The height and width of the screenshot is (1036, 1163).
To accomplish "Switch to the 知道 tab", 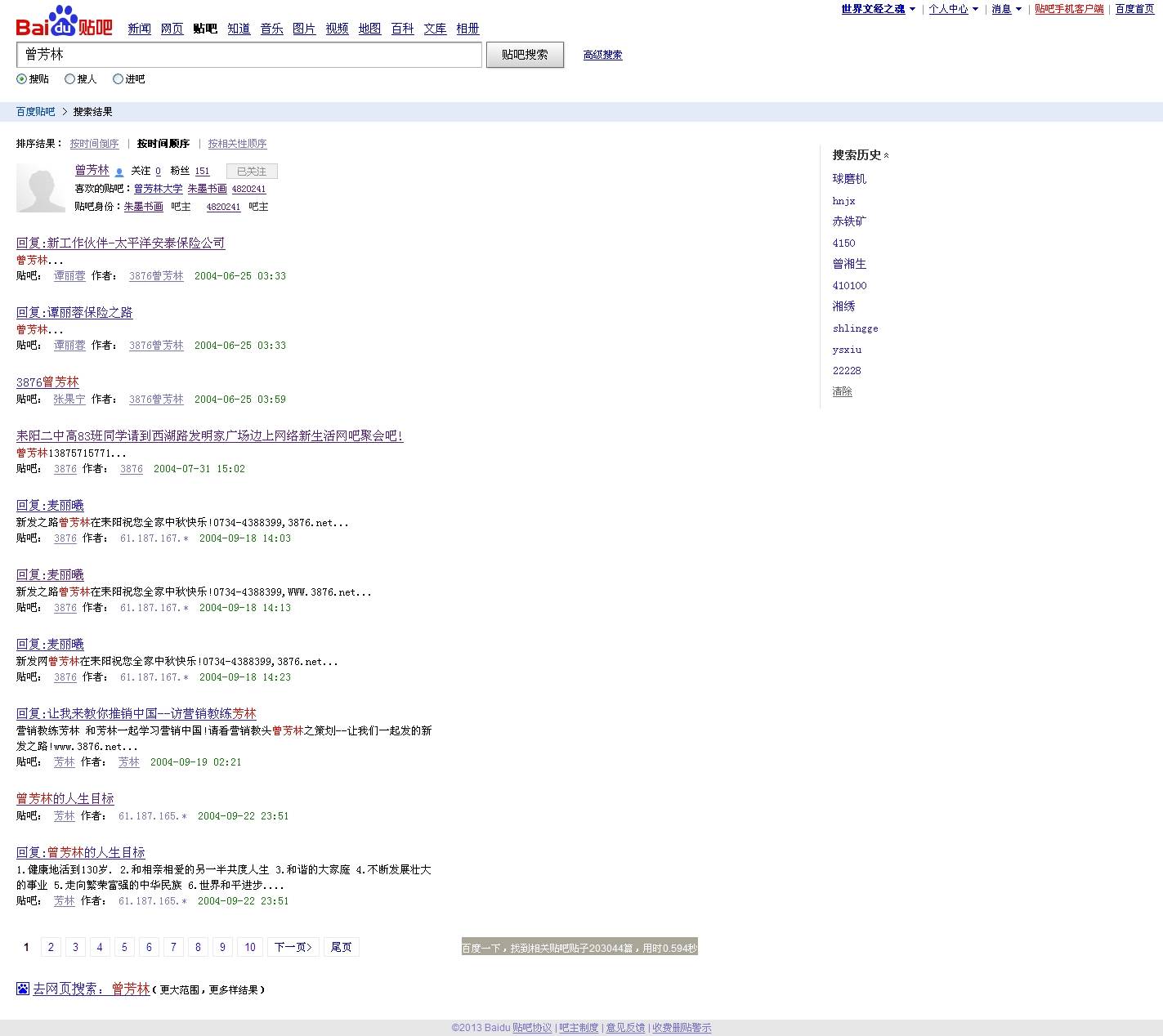I will click(x=239, y=29).
